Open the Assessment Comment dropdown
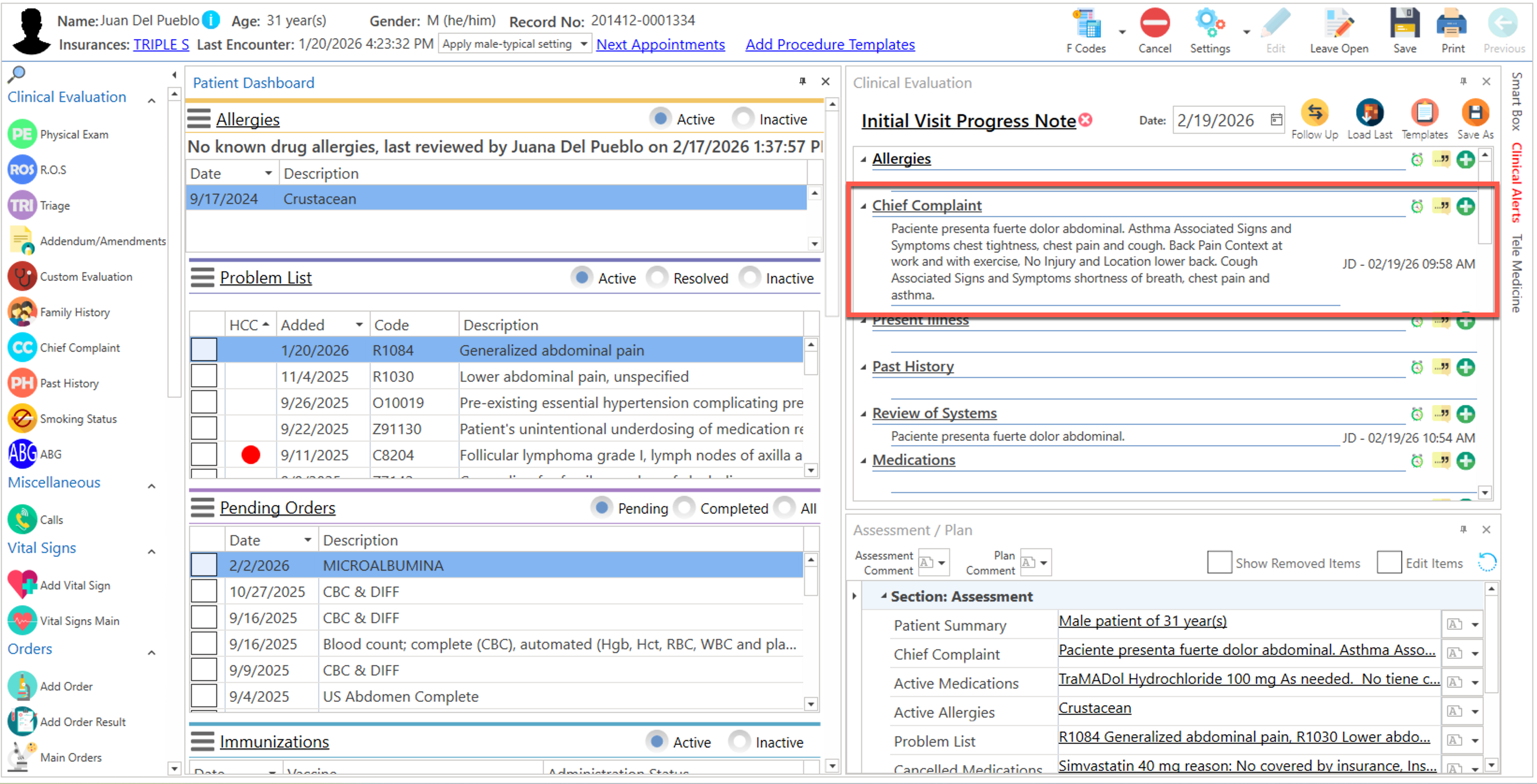 (x=941, y=563)
